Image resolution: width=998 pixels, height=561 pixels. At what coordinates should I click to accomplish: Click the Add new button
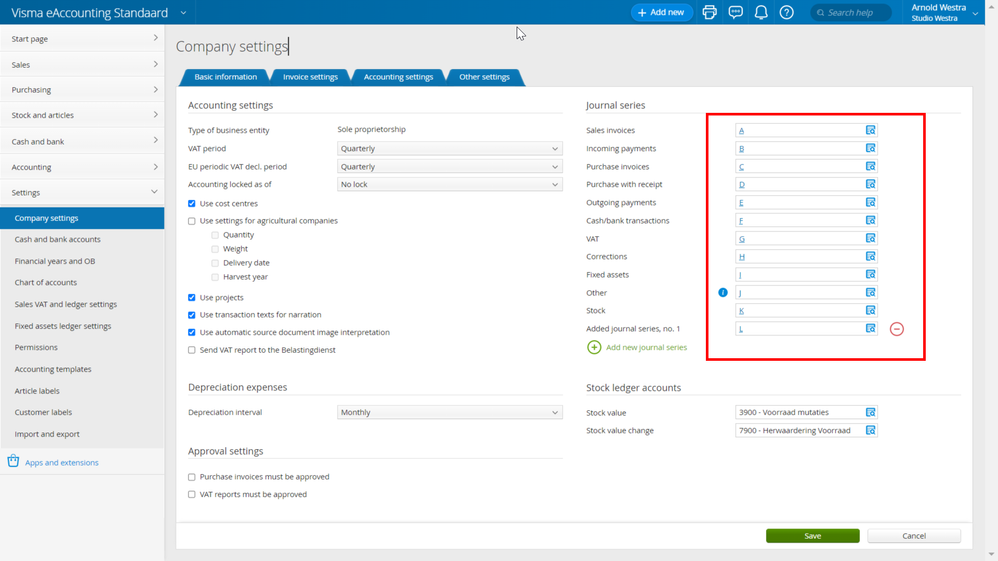(661, 13)
